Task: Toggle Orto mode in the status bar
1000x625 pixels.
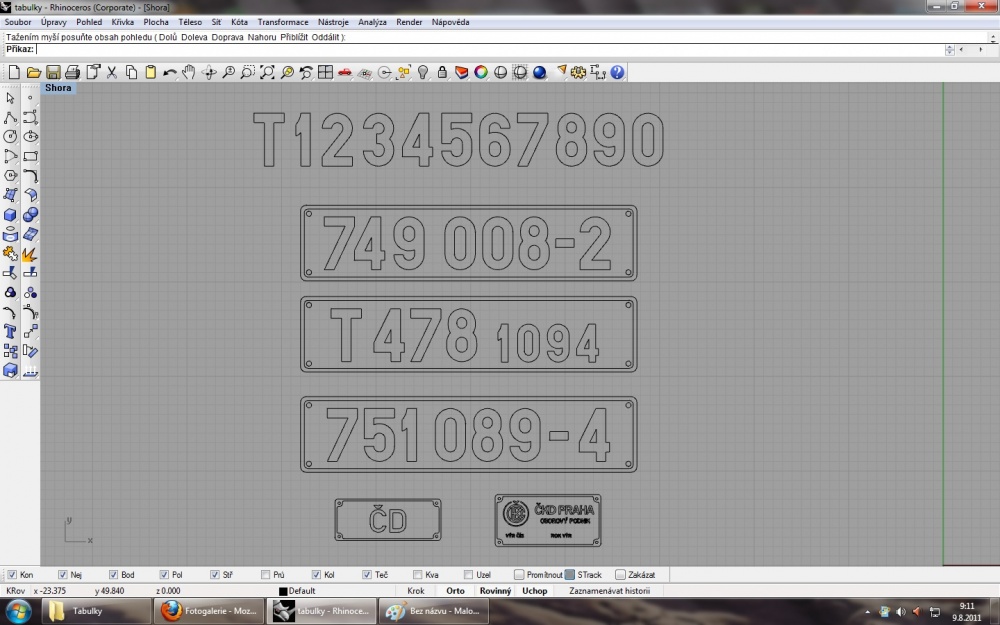Action: [455, 591]
